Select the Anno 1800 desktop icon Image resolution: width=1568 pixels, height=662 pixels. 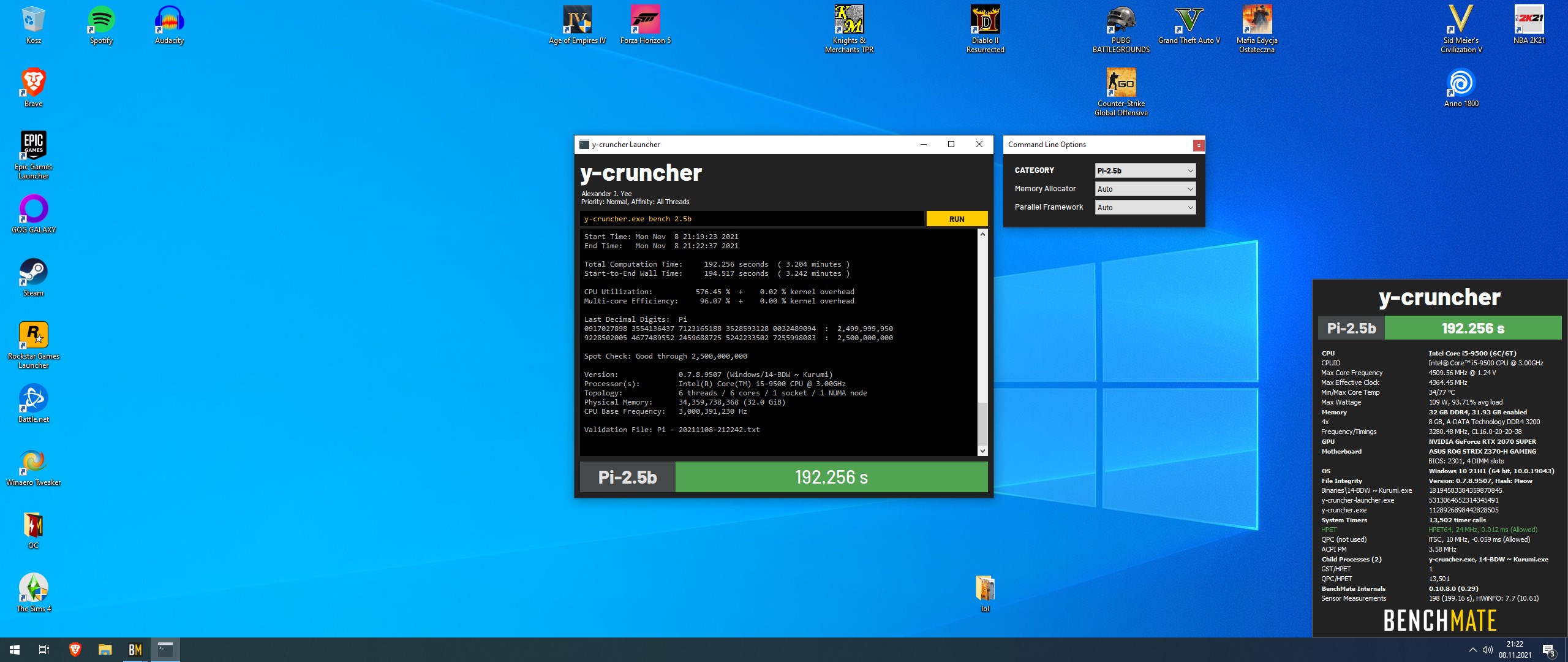[1461, 88]
